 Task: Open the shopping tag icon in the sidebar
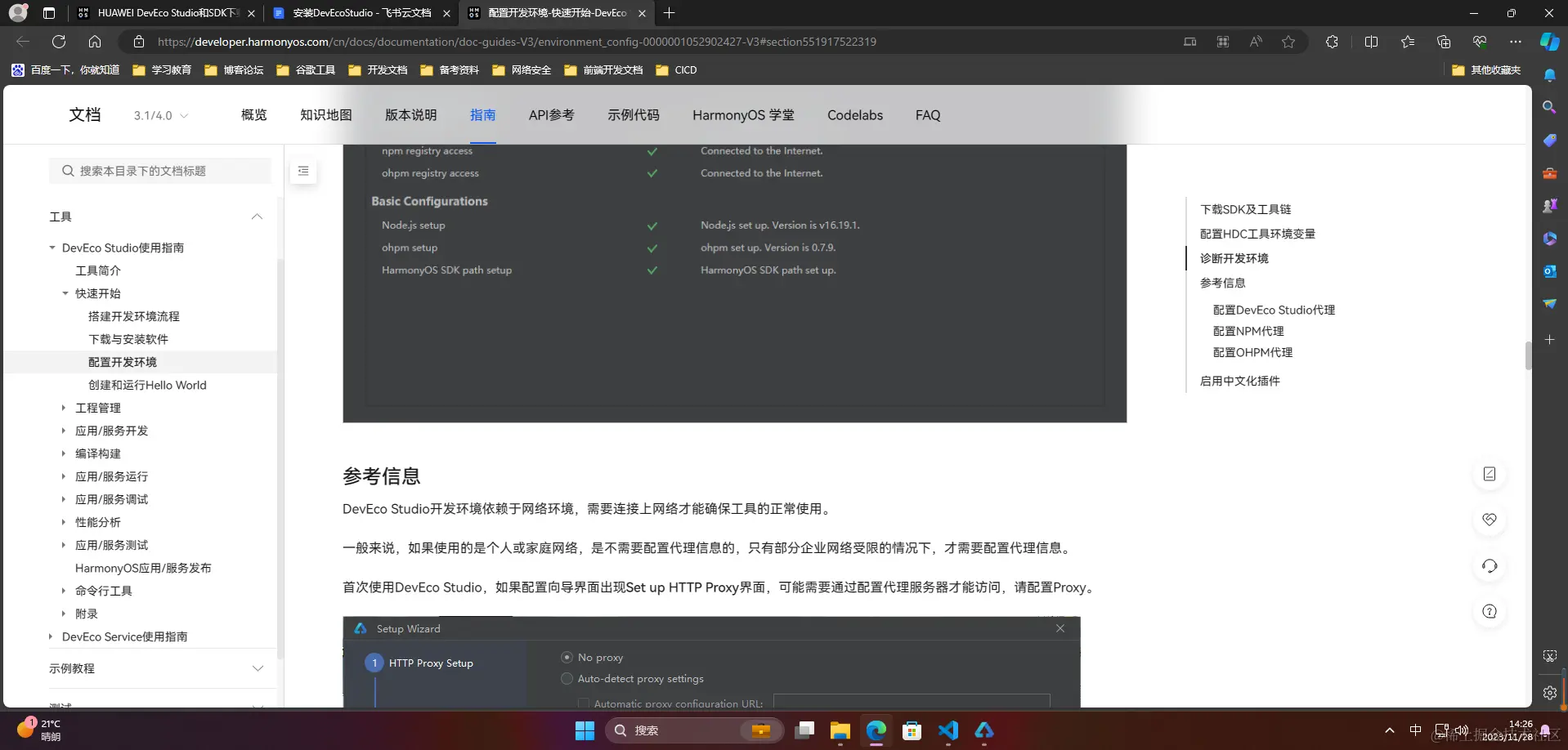1549,141
